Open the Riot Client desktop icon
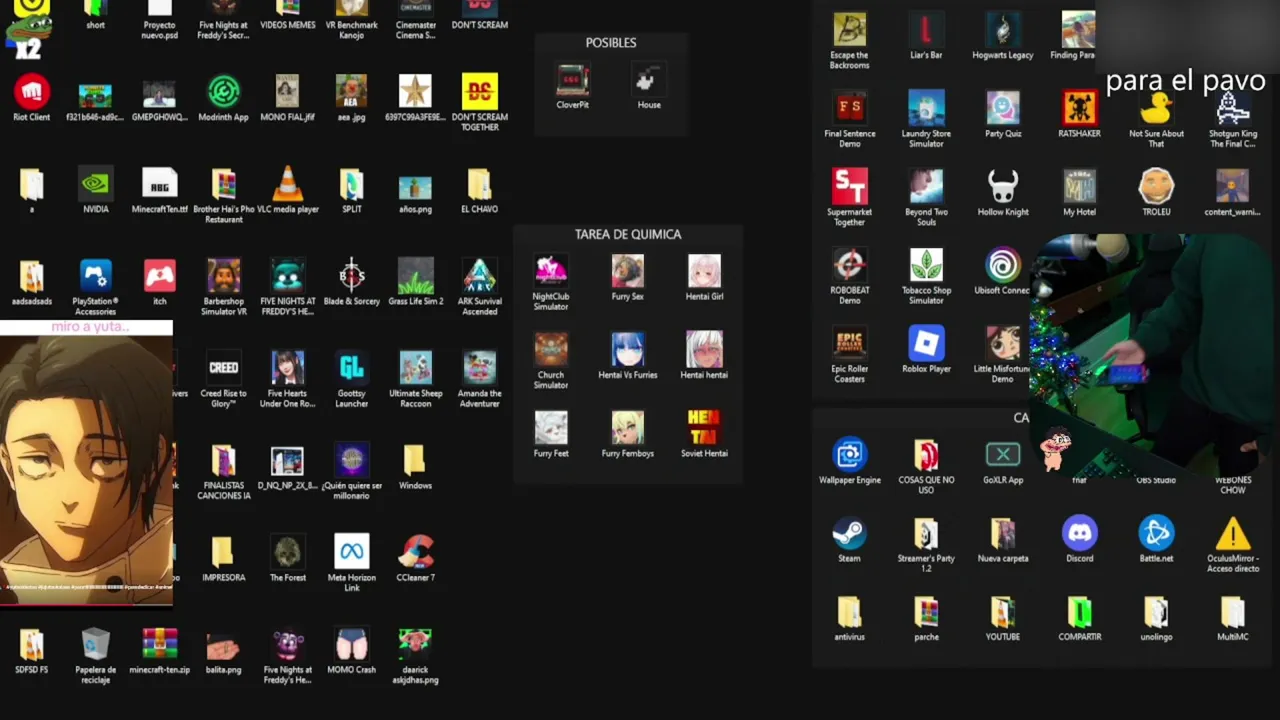The height and width of the screenshot is (720, 1280). [x=32, y=92]
